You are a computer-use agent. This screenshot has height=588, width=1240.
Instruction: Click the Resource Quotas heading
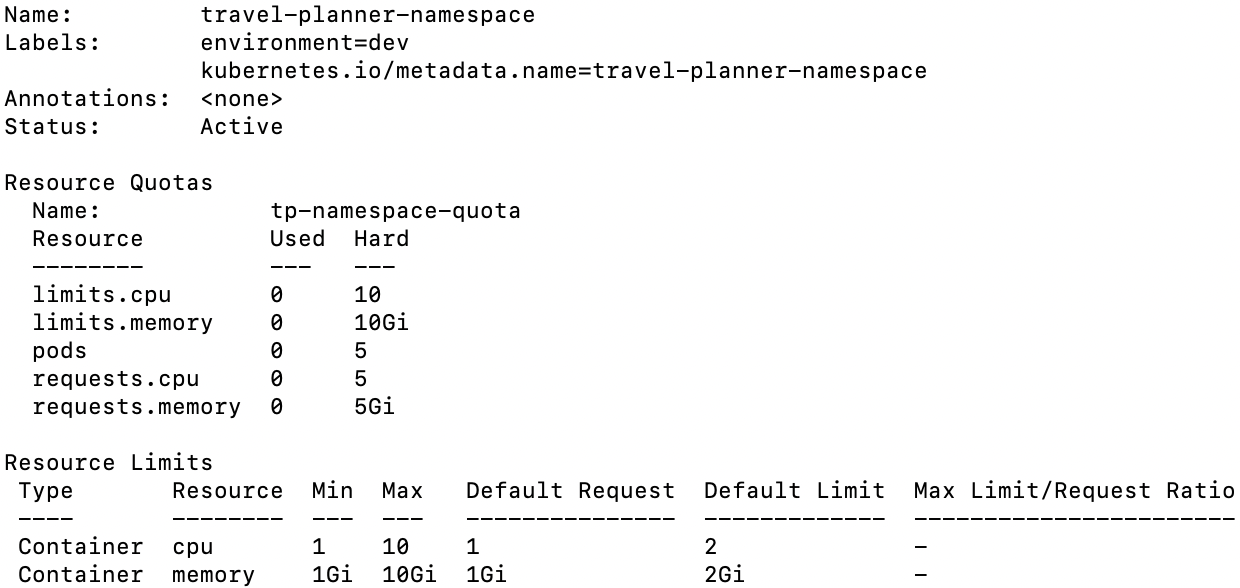(x=109, y=183)
